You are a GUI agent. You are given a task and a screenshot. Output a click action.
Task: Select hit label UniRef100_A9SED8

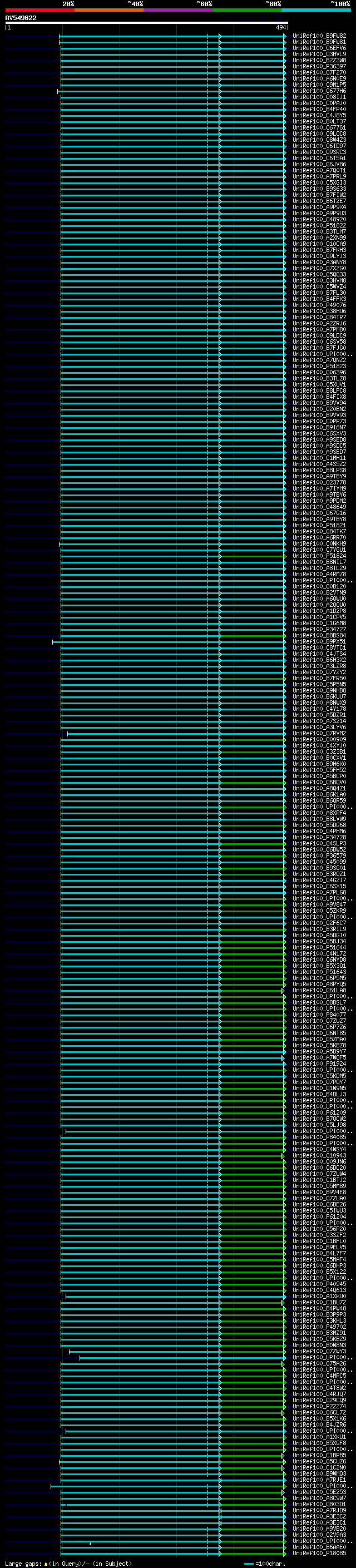[x=319, y=439]
